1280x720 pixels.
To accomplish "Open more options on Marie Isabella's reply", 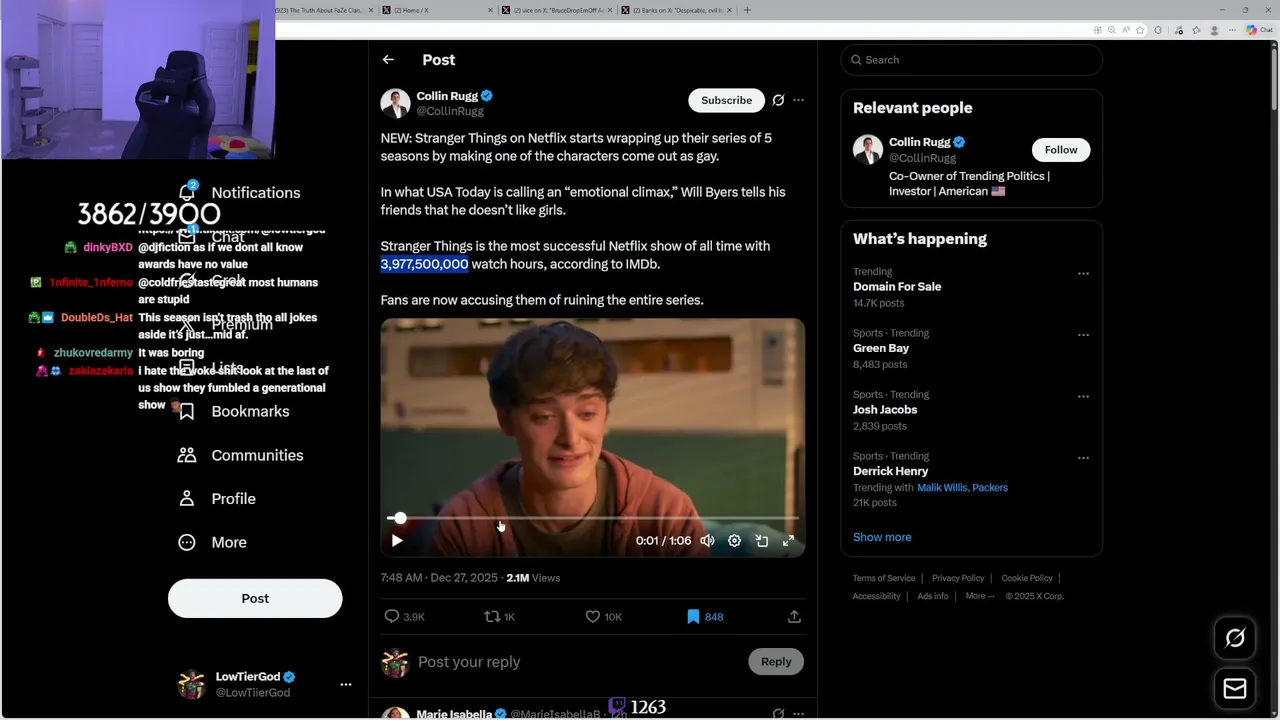I will (798, 714).
